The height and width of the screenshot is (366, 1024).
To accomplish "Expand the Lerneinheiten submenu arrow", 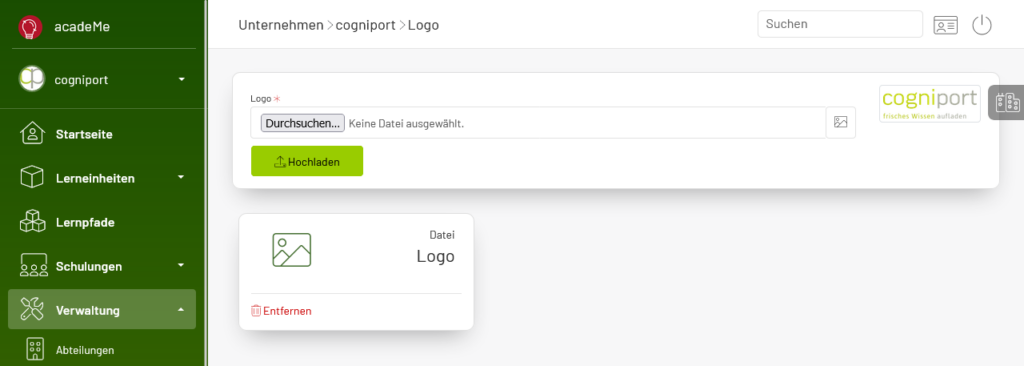I will (x=181, y=177).
